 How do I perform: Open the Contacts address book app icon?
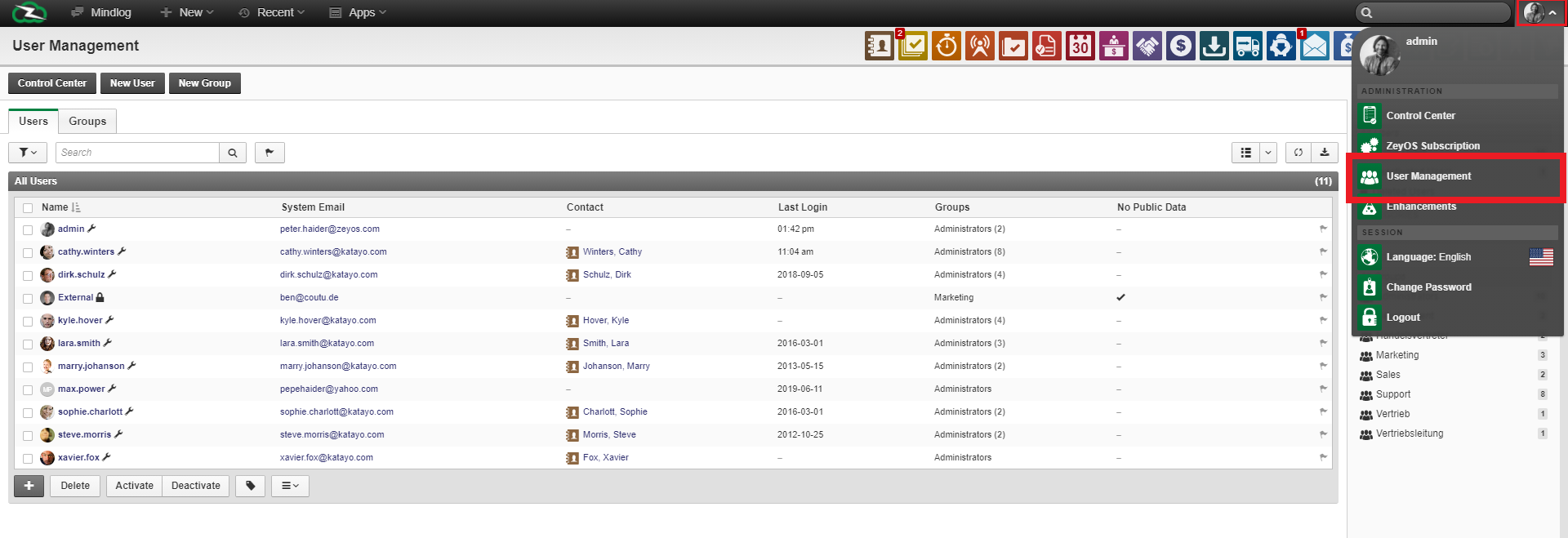pos(879,47)
